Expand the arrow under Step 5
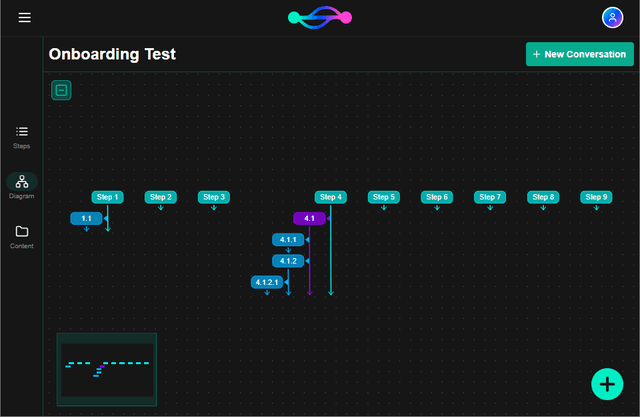The height and width of the screenshot is (417, 640). click(383, 208)
